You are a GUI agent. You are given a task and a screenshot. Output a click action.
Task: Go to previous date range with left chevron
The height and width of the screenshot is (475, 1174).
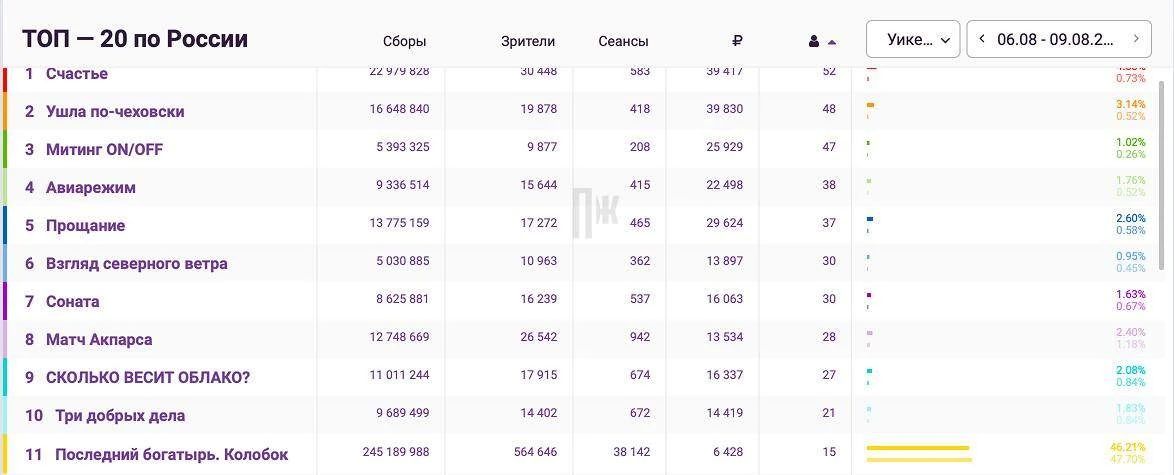point(982,39)
